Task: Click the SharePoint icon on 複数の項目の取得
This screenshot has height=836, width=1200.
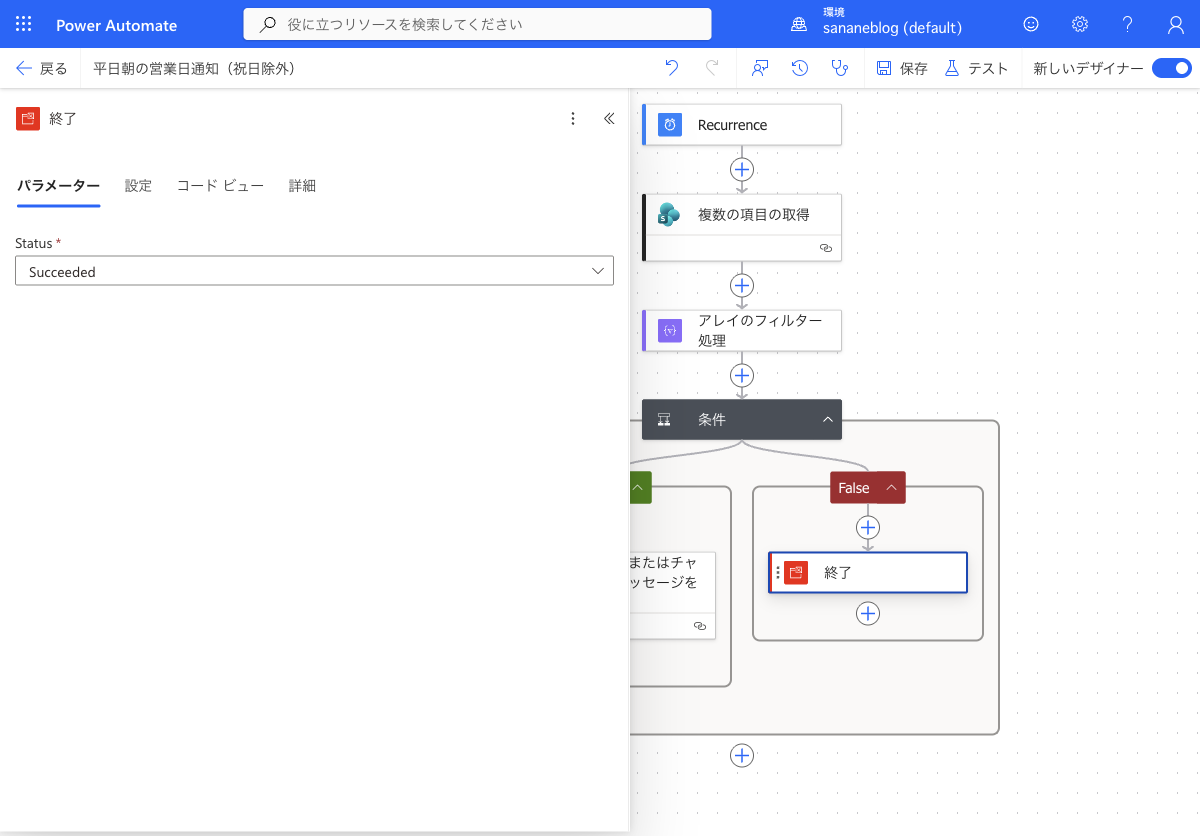Action: (x=670, y=214)
